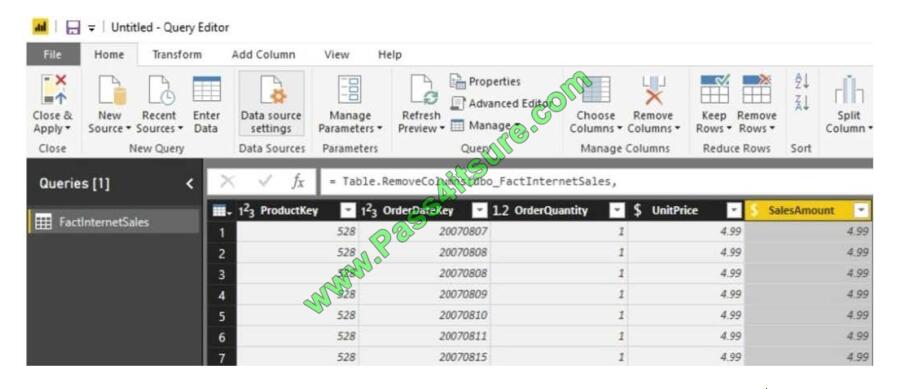Select the Home ribbon tab
Viewport: 898px width, 389px height.
(x=109, y=54)
